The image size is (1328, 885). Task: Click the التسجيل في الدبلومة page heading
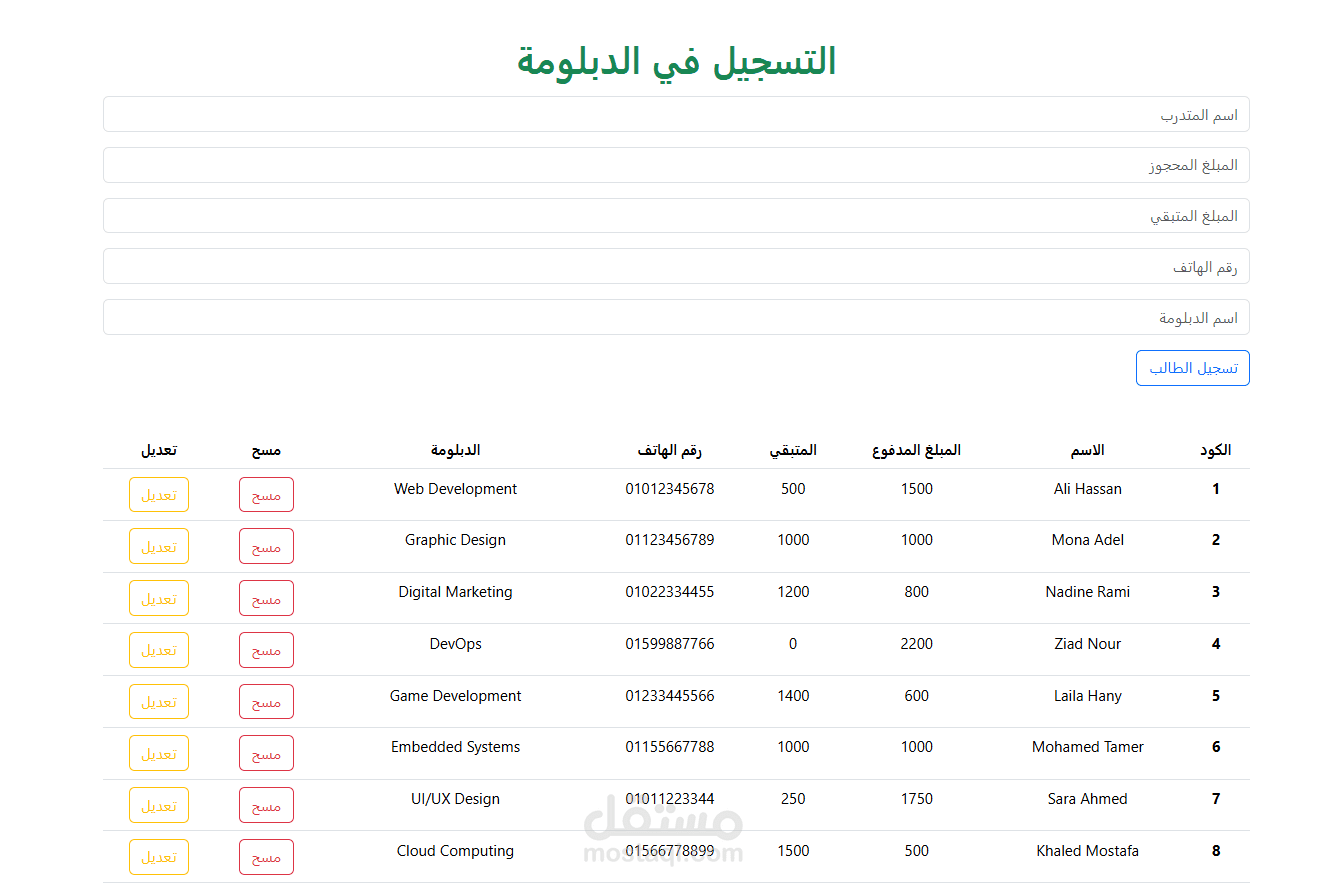[676, 62]
